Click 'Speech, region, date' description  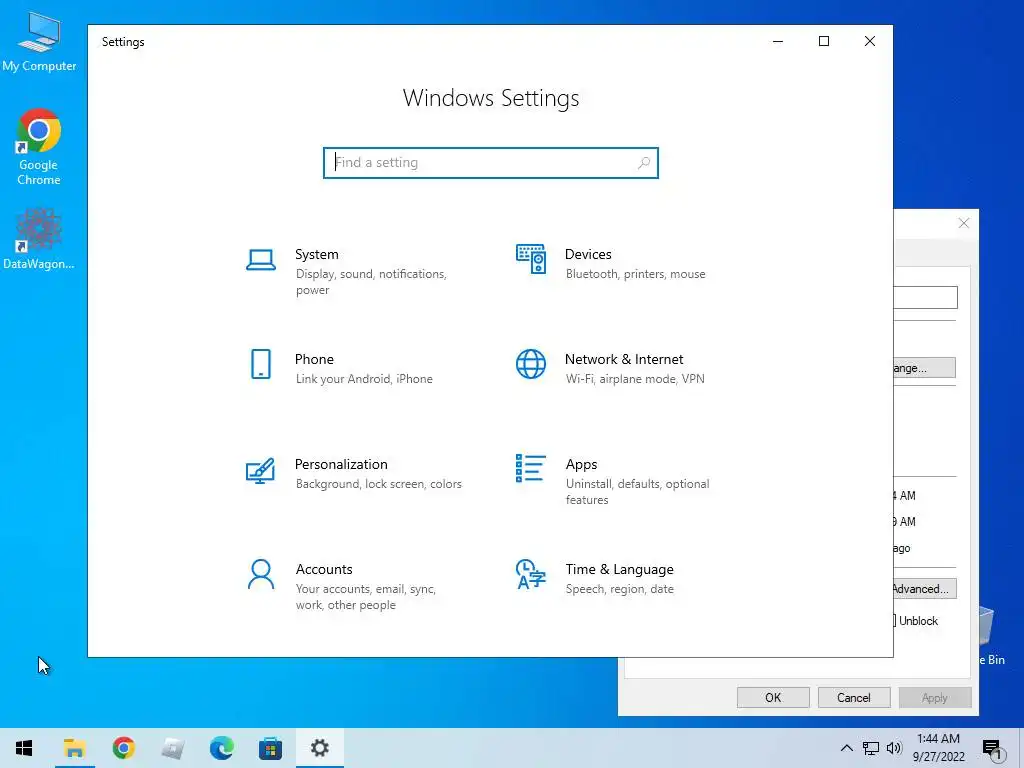(619, 589)
